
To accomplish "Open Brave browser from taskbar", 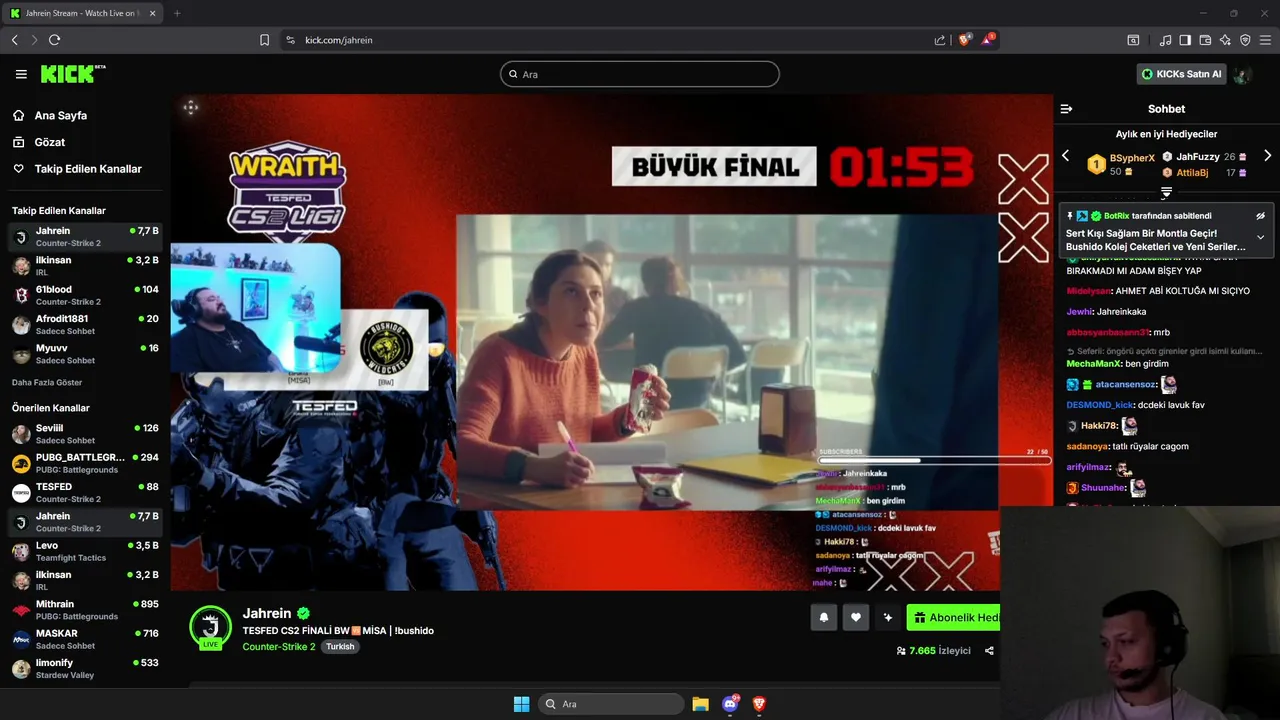I will (x=759, y=704).
